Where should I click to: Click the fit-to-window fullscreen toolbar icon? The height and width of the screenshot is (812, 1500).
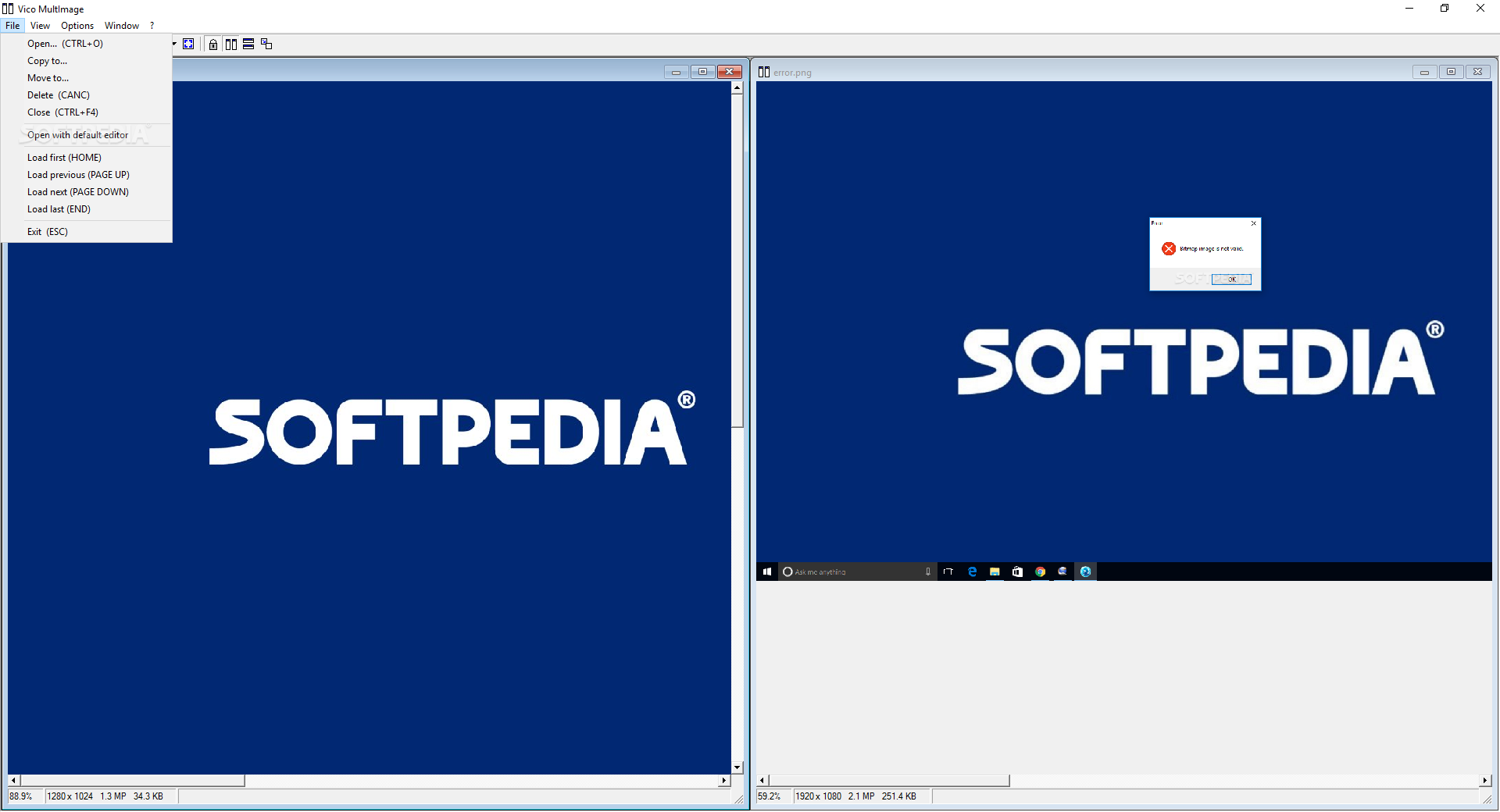click(x=188, y=44)
